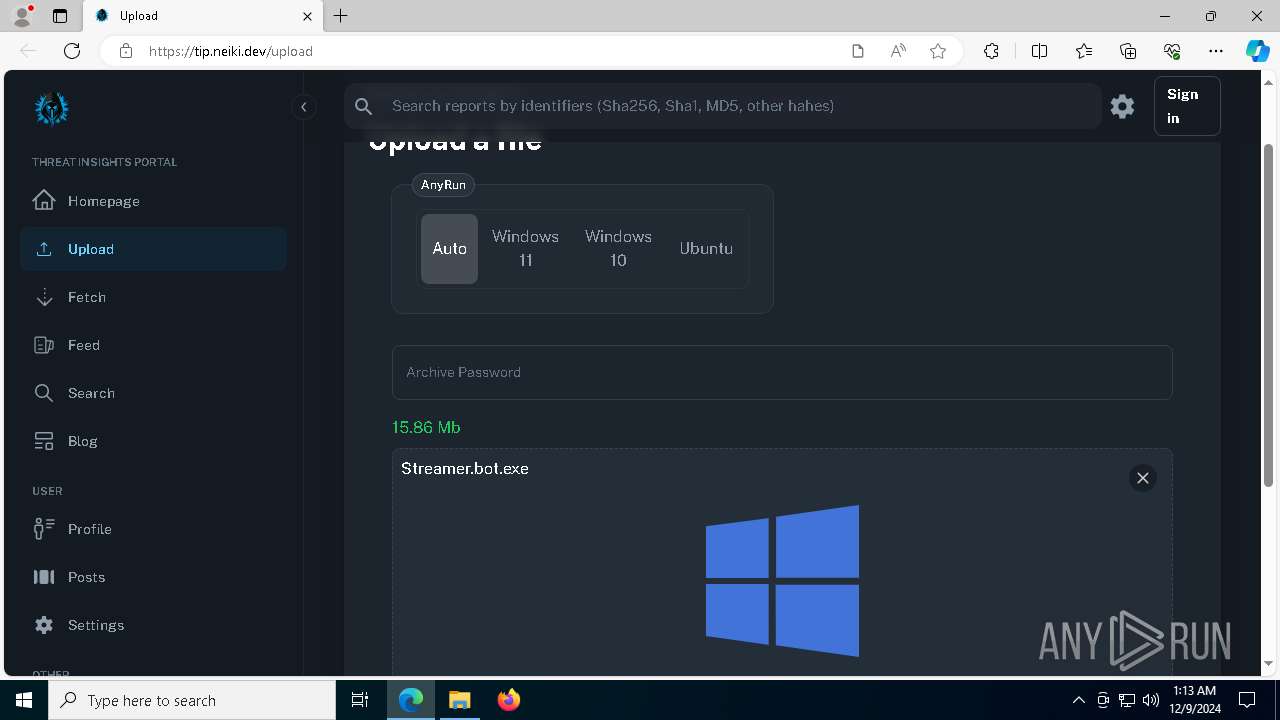Add this page to favorites star
This screenshot has height=720, width=1280.
(938, 51)
